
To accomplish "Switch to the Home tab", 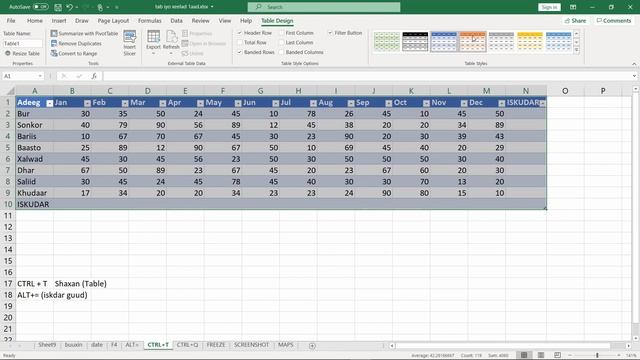I will click(35, 20).
